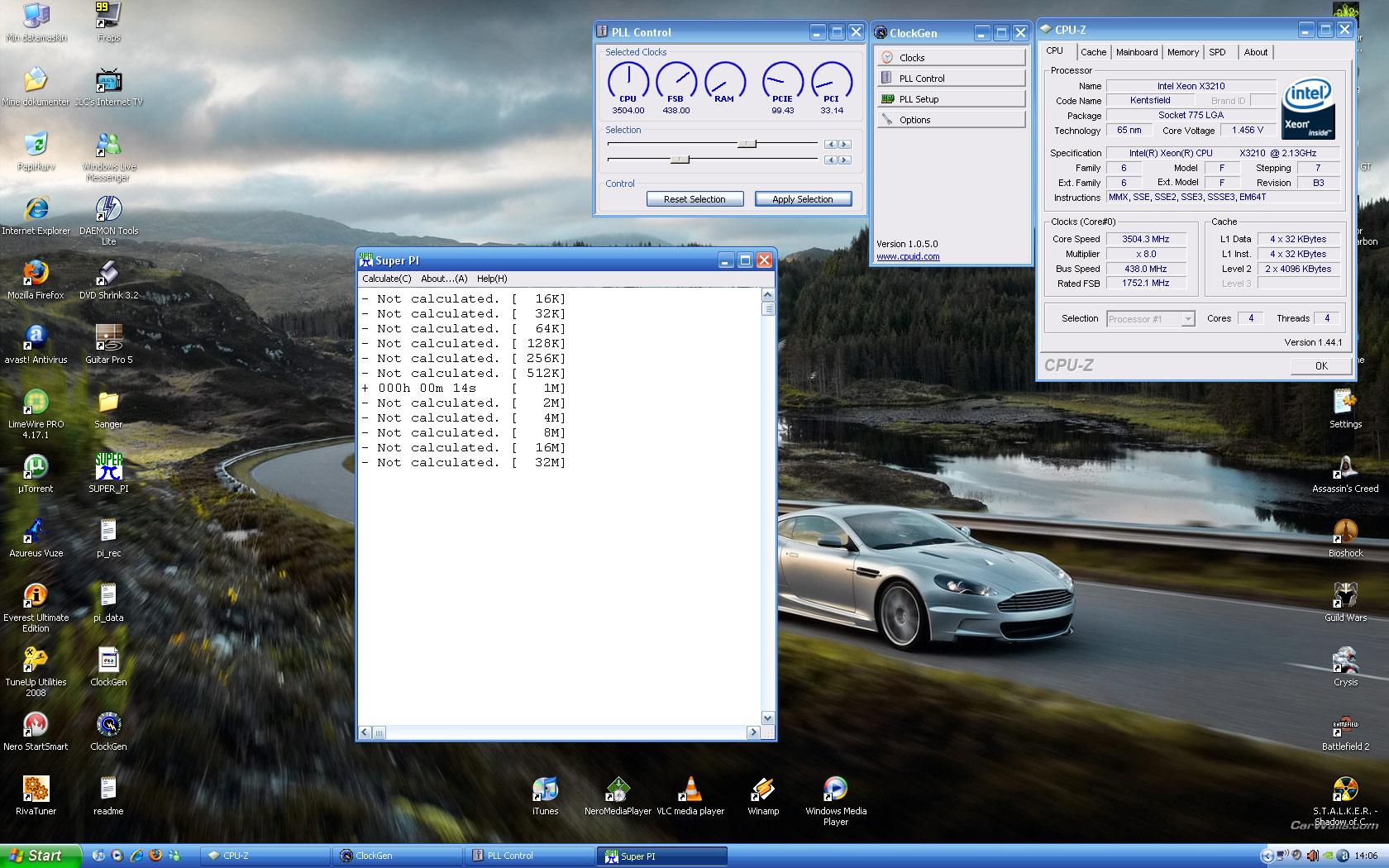Open SUPER_PI desktop icon

click(x=108, y=473)
